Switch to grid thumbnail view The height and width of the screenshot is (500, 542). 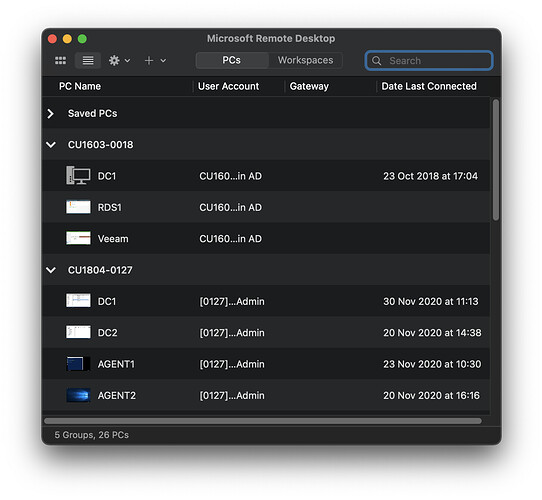coord(60,61)
